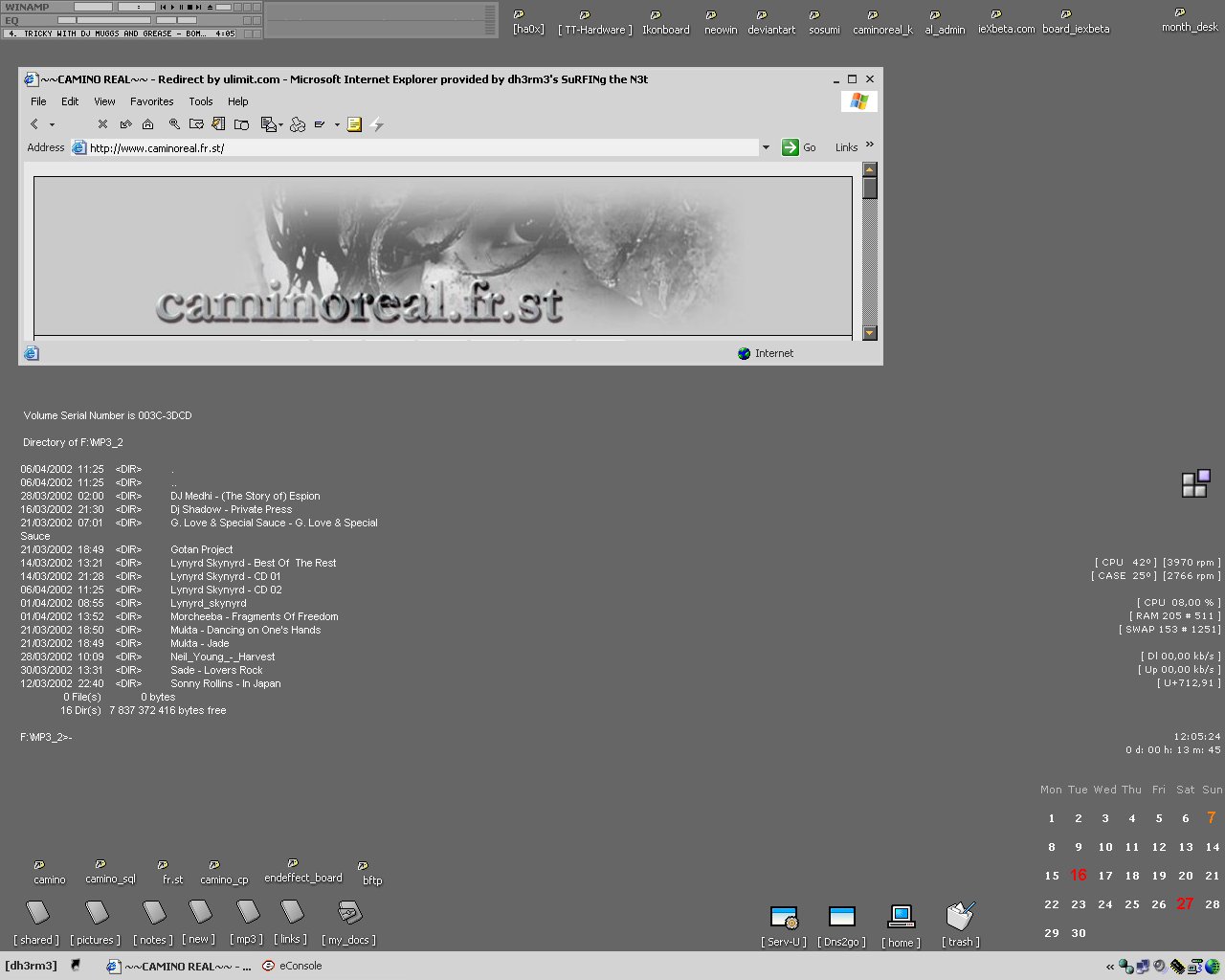Open the endeffect_board shortcut
This screenshot has width=1225, height=980.
pyautogui.click(x=302, y=871)
